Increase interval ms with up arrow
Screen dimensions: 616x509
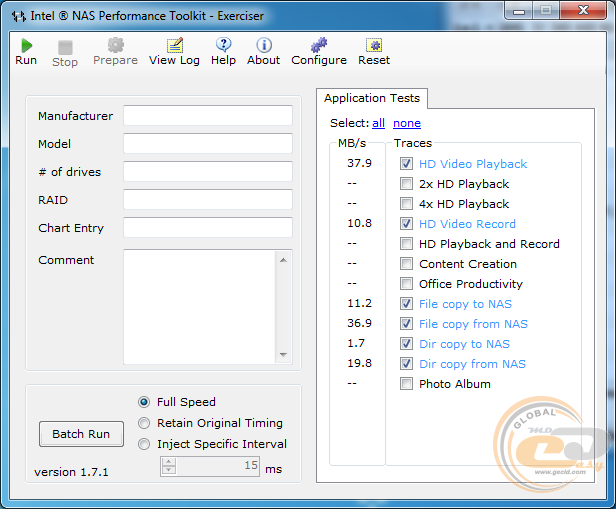[169, 462]
